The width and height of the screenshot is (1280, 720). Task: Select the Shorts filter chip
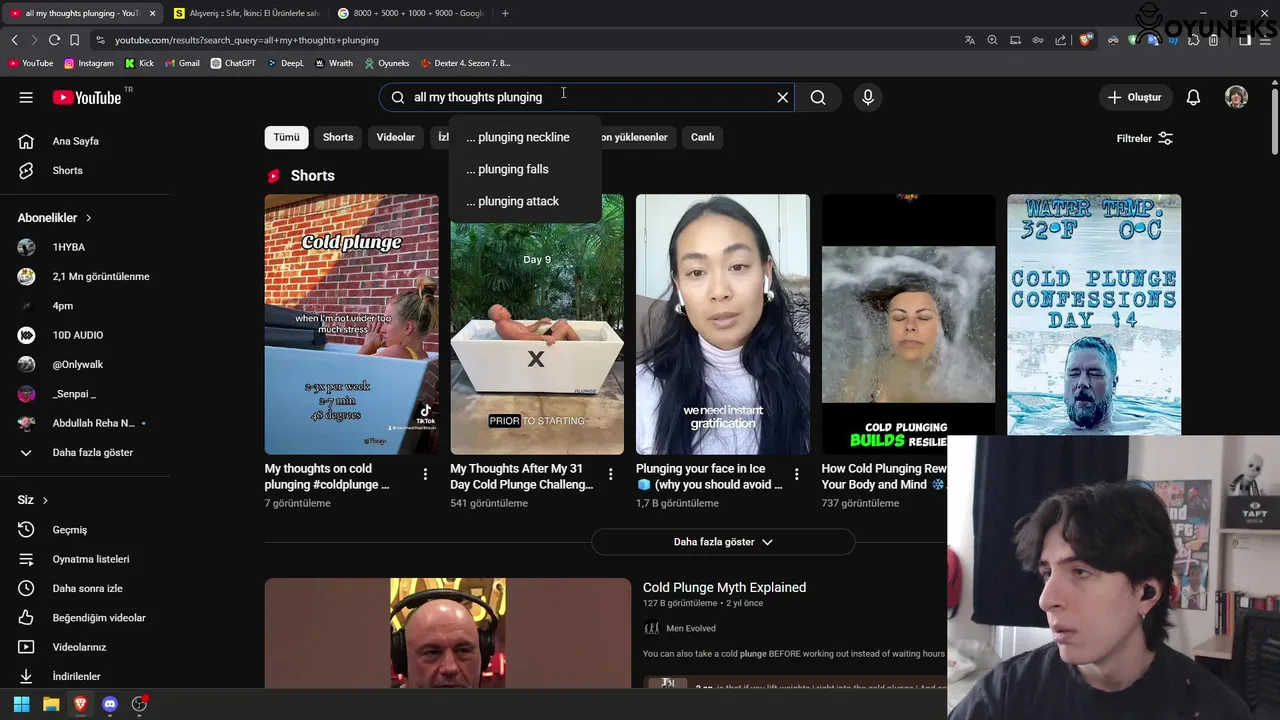coord(338,137)
